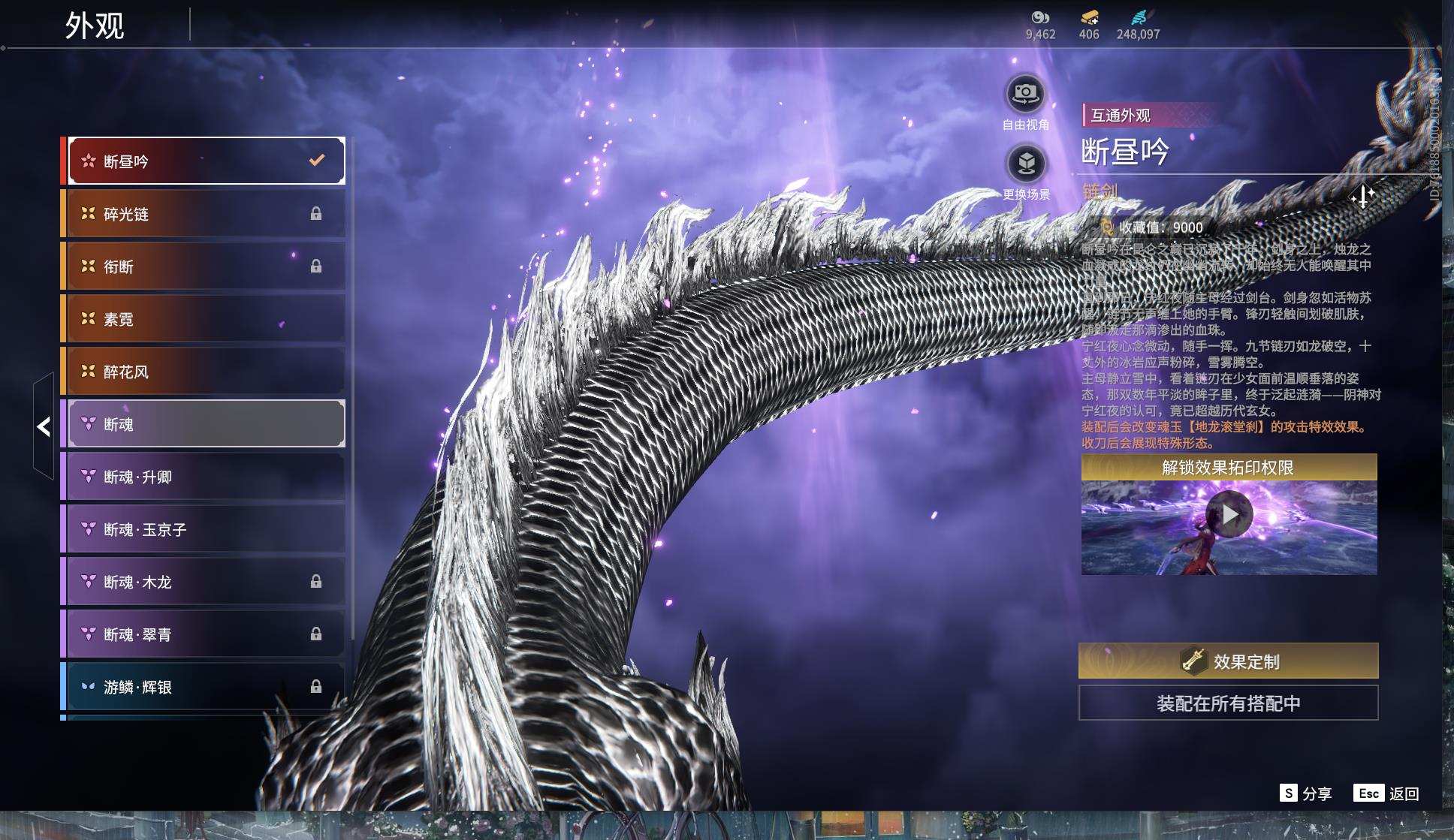Choose the 素霓 skin entry
This screenshot has width=1454, height=840.
[207, 318]
